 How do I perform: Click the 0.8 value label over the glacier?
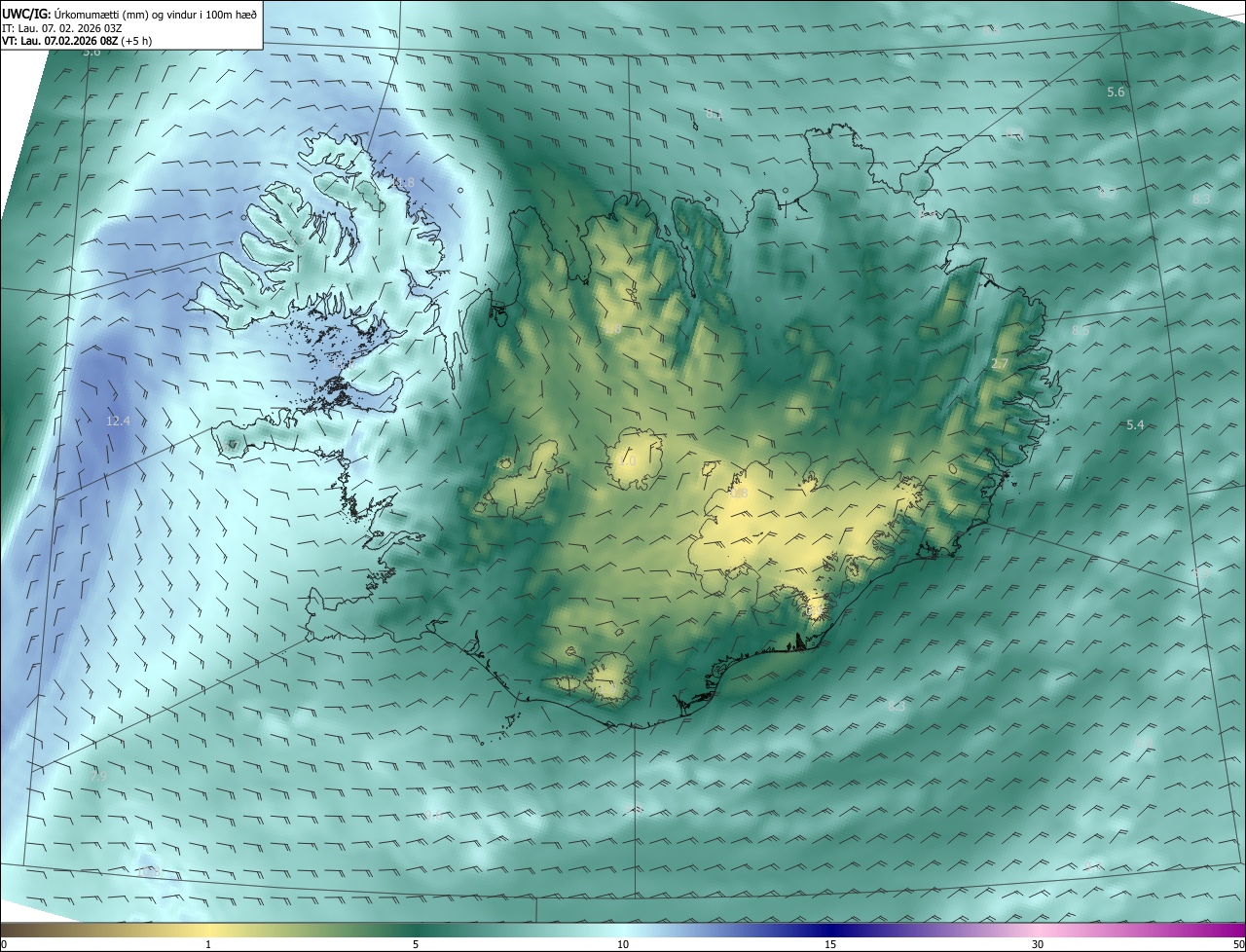coord(739,494)
